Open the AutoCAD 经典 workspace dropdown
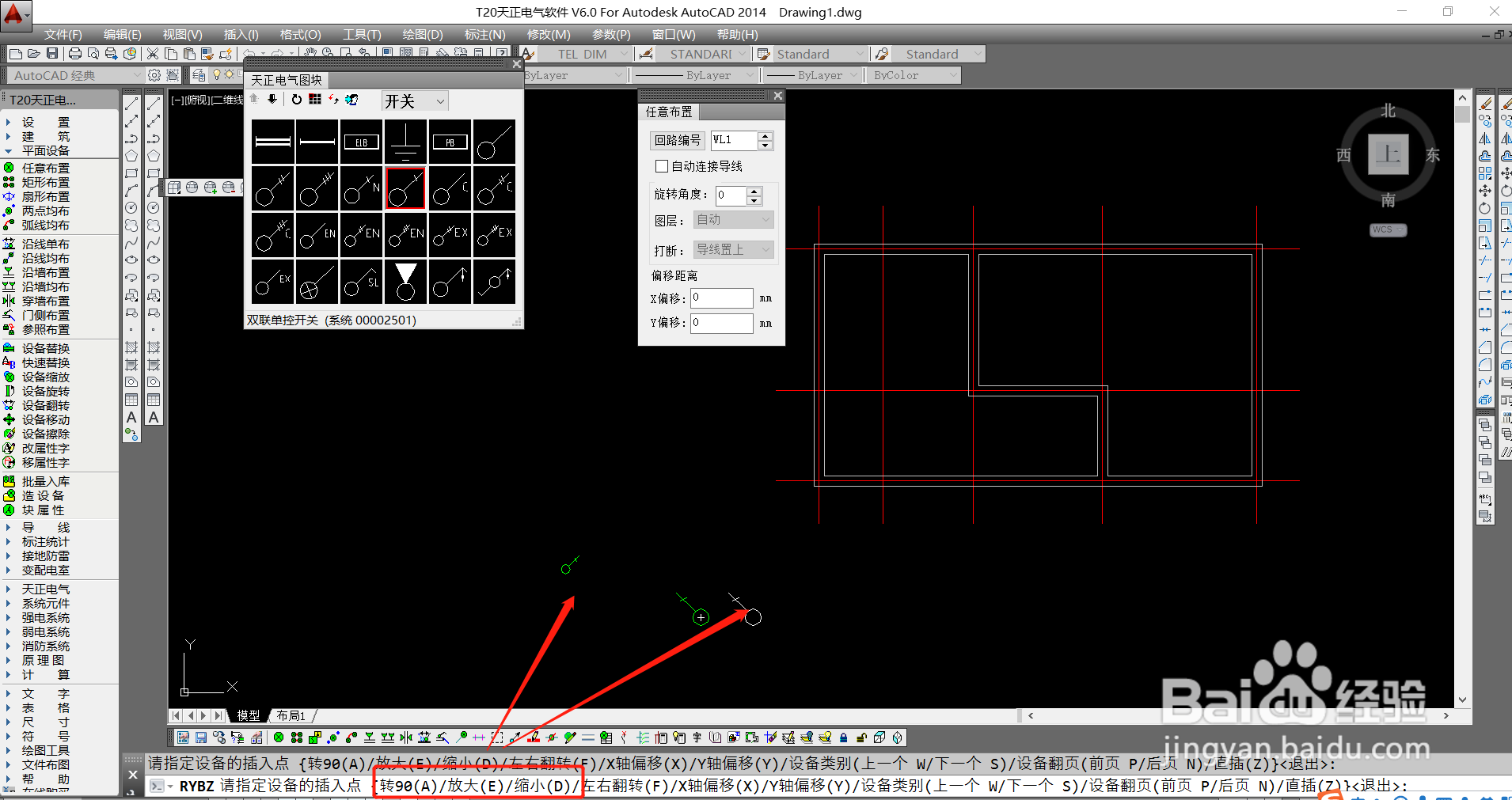This screenshot has width=1512, height=800. pyautogui.click(x=76, y=75)
